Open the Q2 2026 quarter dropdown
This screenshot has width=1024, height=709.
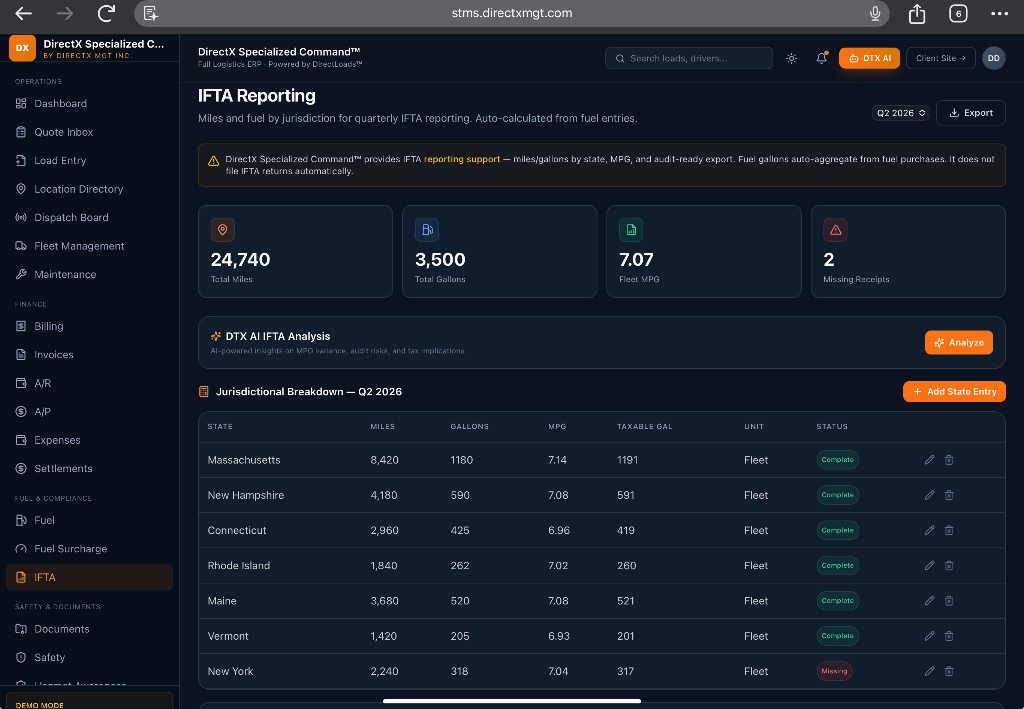point(901,113)
